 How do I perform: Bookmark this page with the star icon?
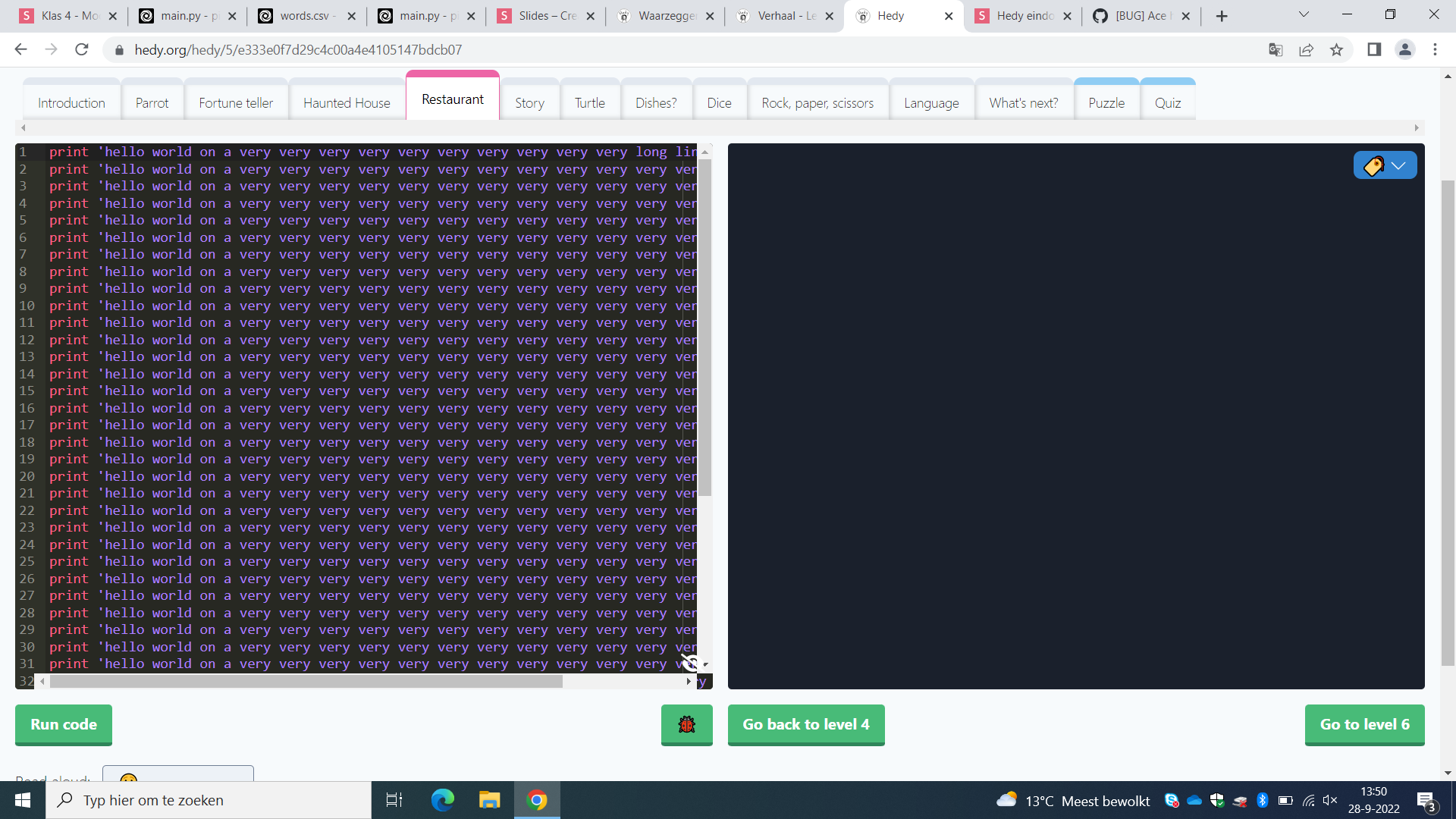click(1336, 50)
